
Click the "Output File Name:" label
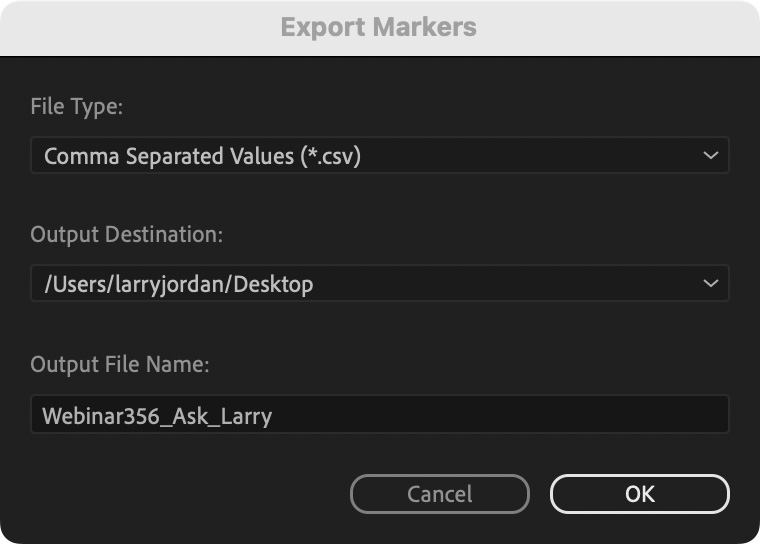pyautogui.click(x=120, y=365)
